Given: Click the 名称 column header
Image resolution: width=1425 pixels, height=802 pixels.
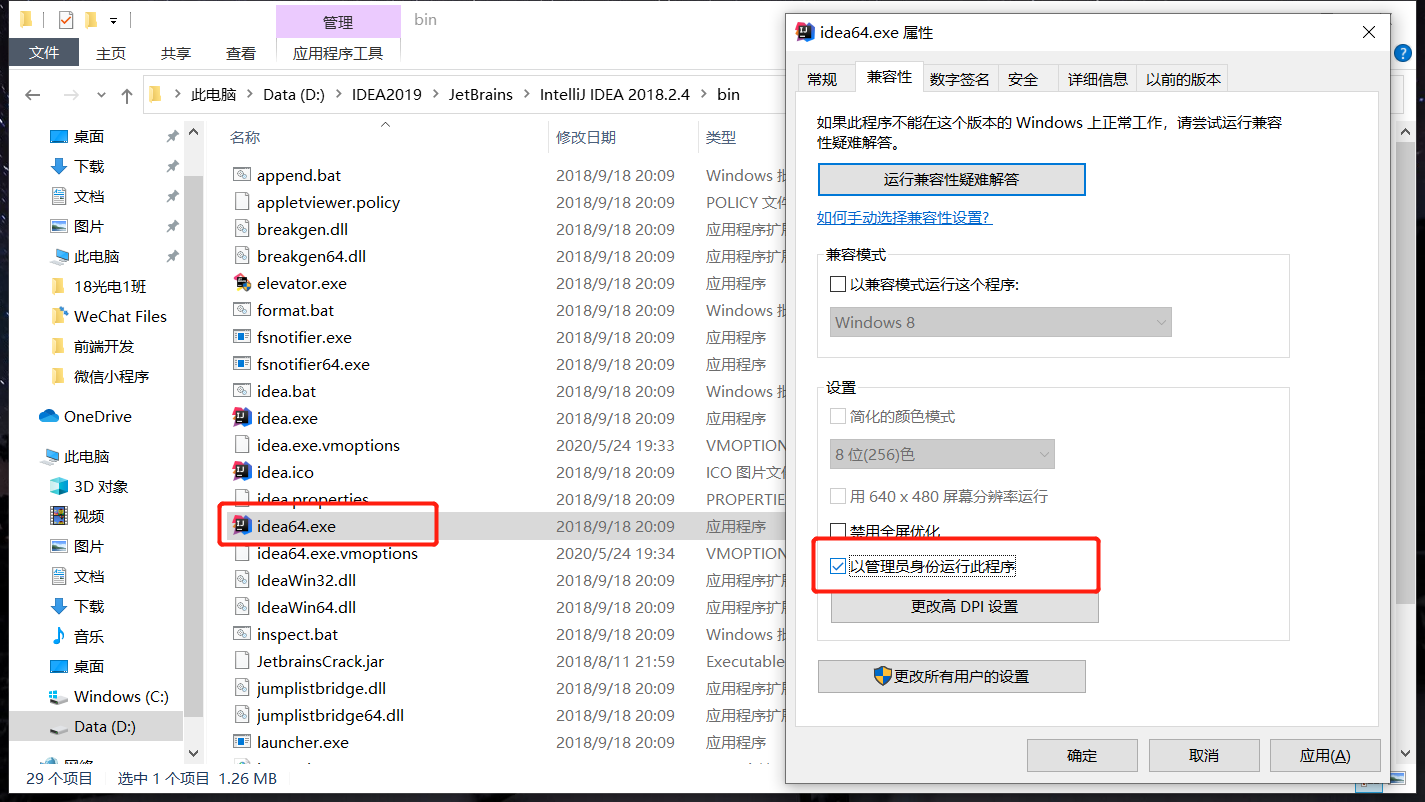Looking at the screenshot, I should point(245,137).
